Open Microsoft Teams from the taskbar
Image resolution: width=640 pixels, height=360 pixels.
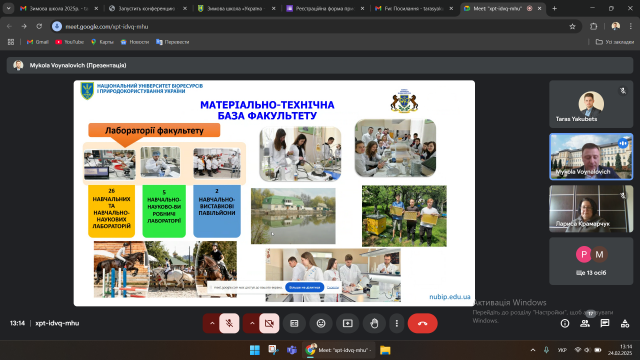[x=291, y=350]
